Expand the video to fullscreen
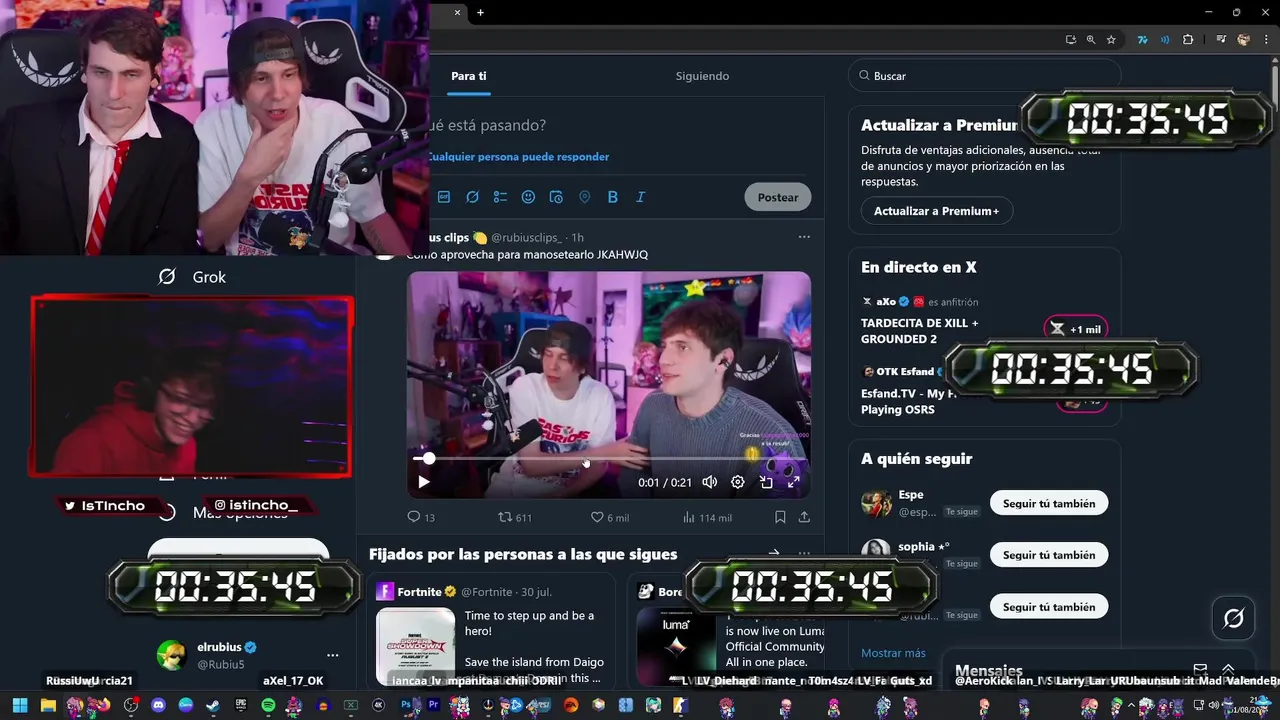 (794, 482)
